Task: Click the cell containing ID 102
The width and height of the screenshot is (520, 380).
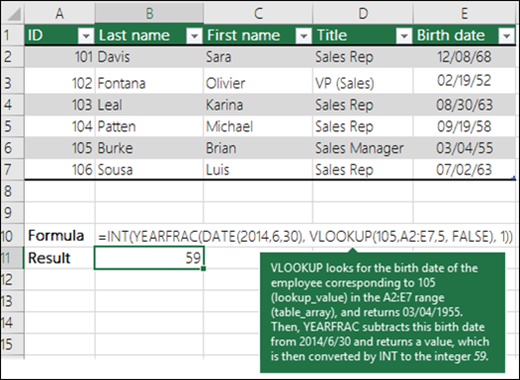Action: coord(60,81)
